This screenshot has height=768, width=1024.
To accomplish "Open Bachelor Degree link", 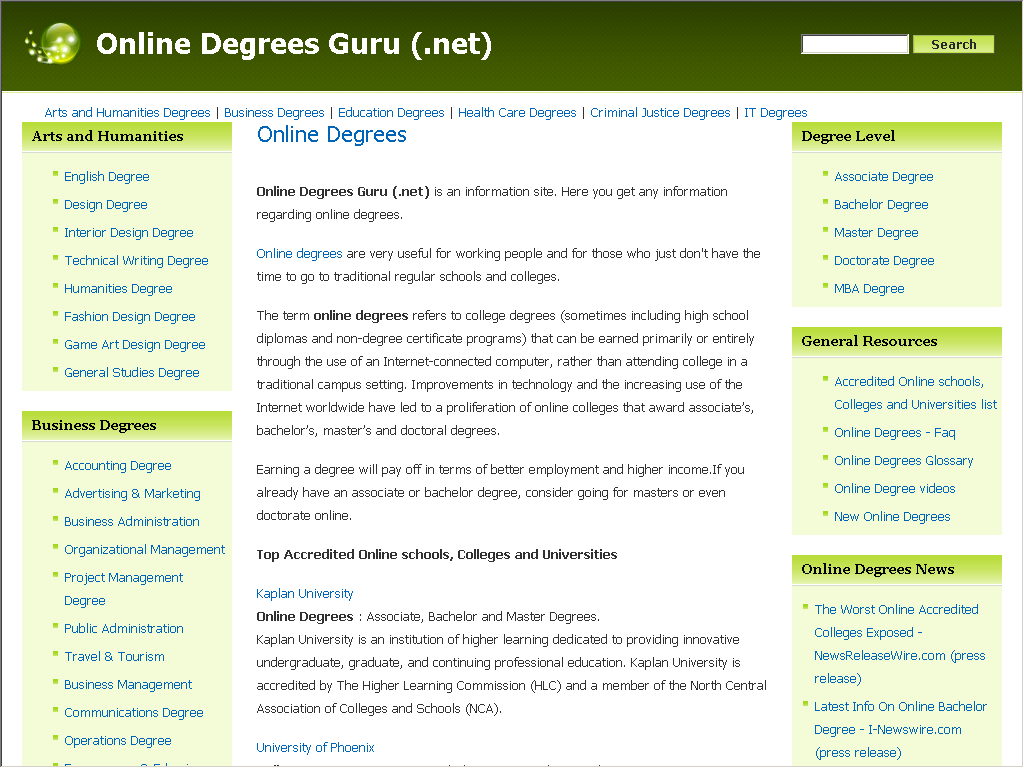I will pos(881,204).
